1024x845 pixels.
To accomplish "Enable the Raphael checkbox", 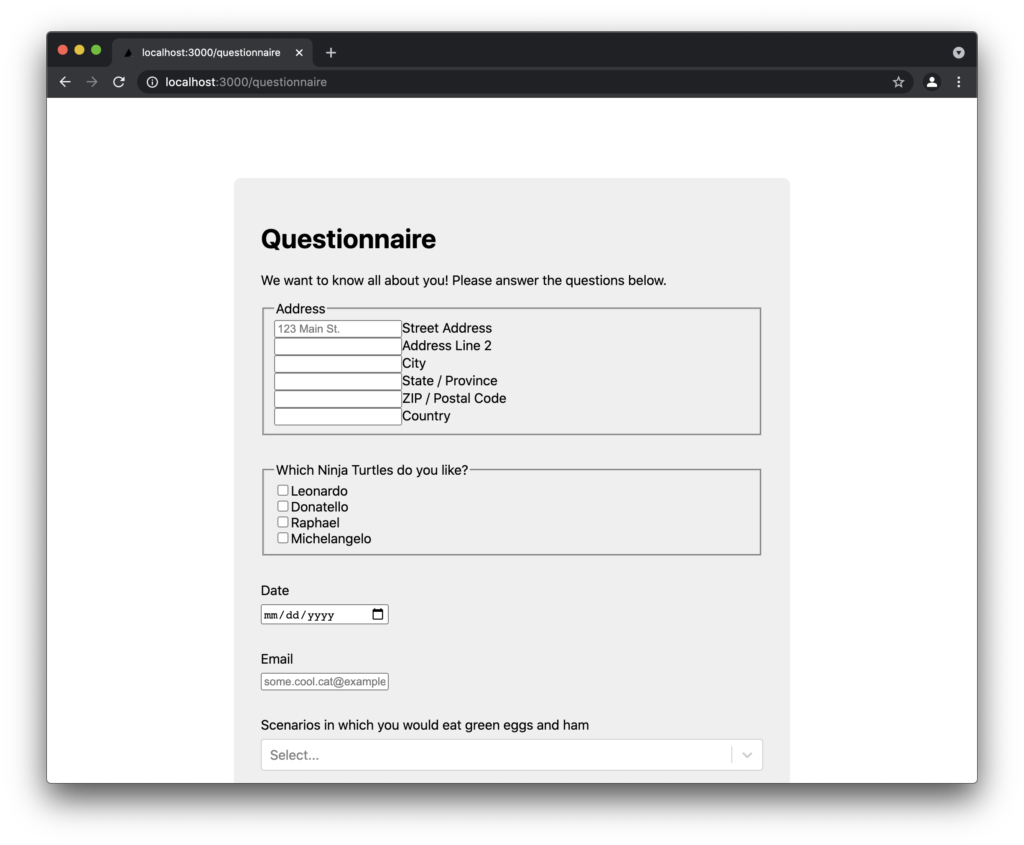I will click(x=283, y=522).
